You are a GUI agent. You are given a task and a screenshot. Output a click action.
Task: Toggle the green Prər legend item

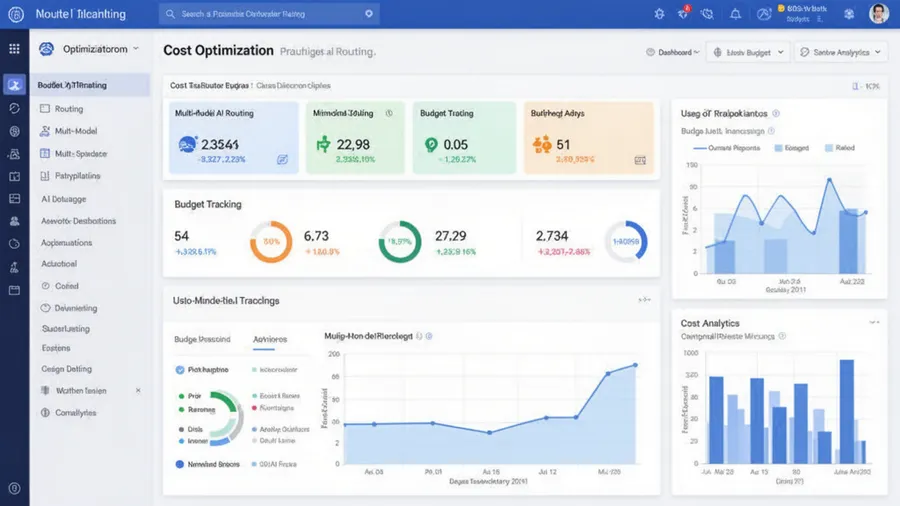pos(189,396)
